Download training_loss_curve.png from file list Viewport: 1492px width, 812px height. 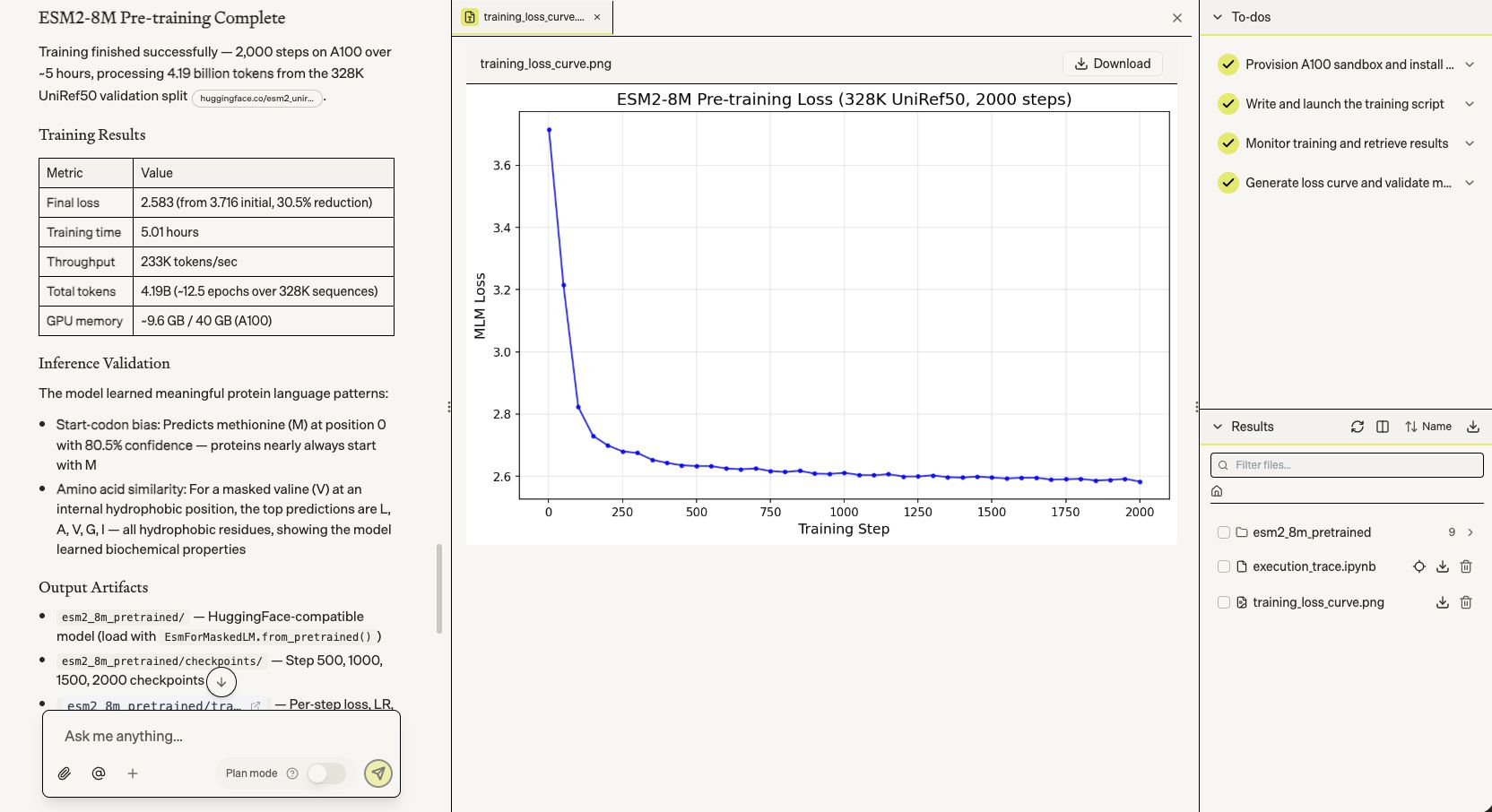pos(1443,602)
